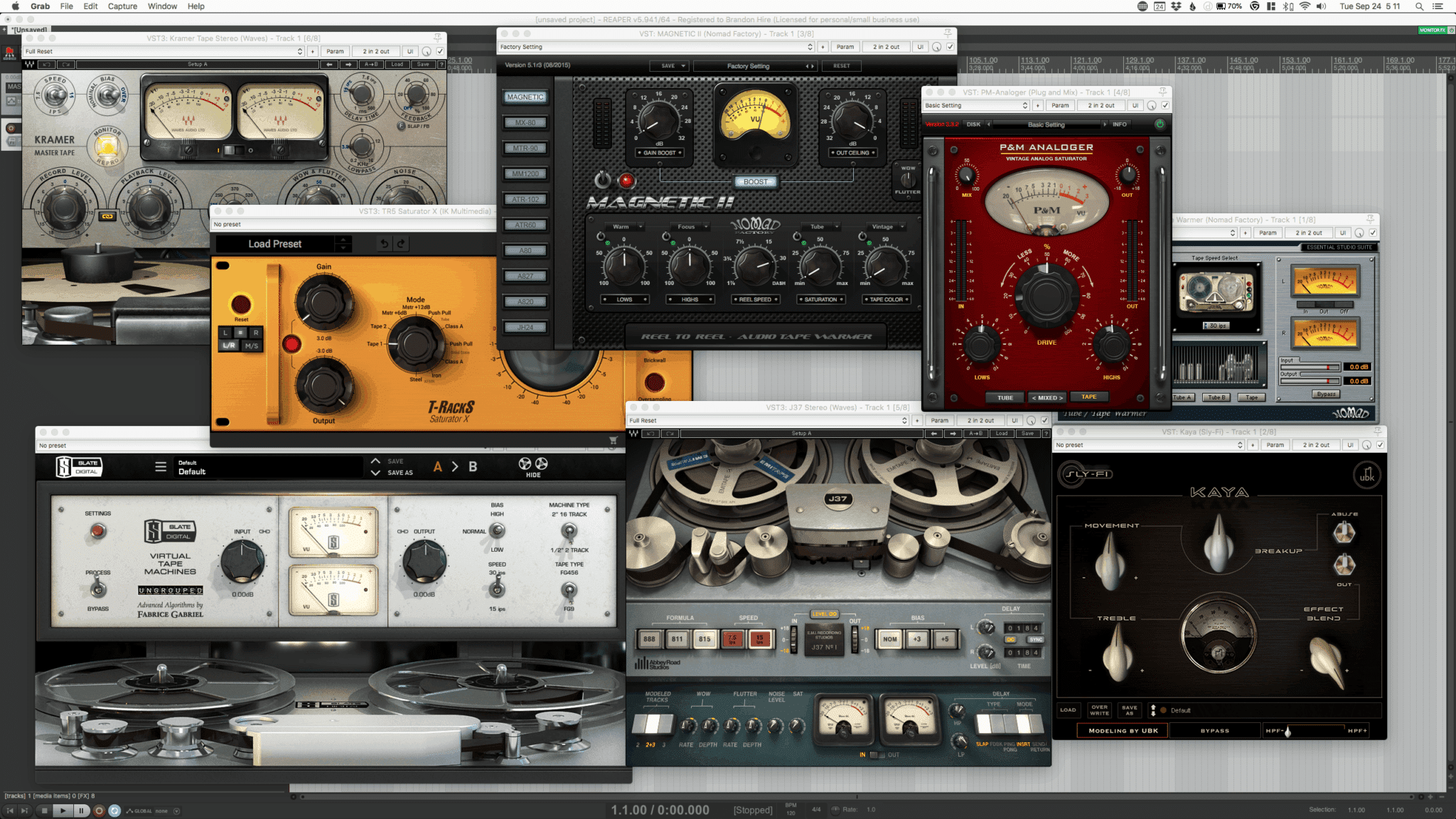Toggle bypass checkbox in J37 Stereo window

[1045, 420]
